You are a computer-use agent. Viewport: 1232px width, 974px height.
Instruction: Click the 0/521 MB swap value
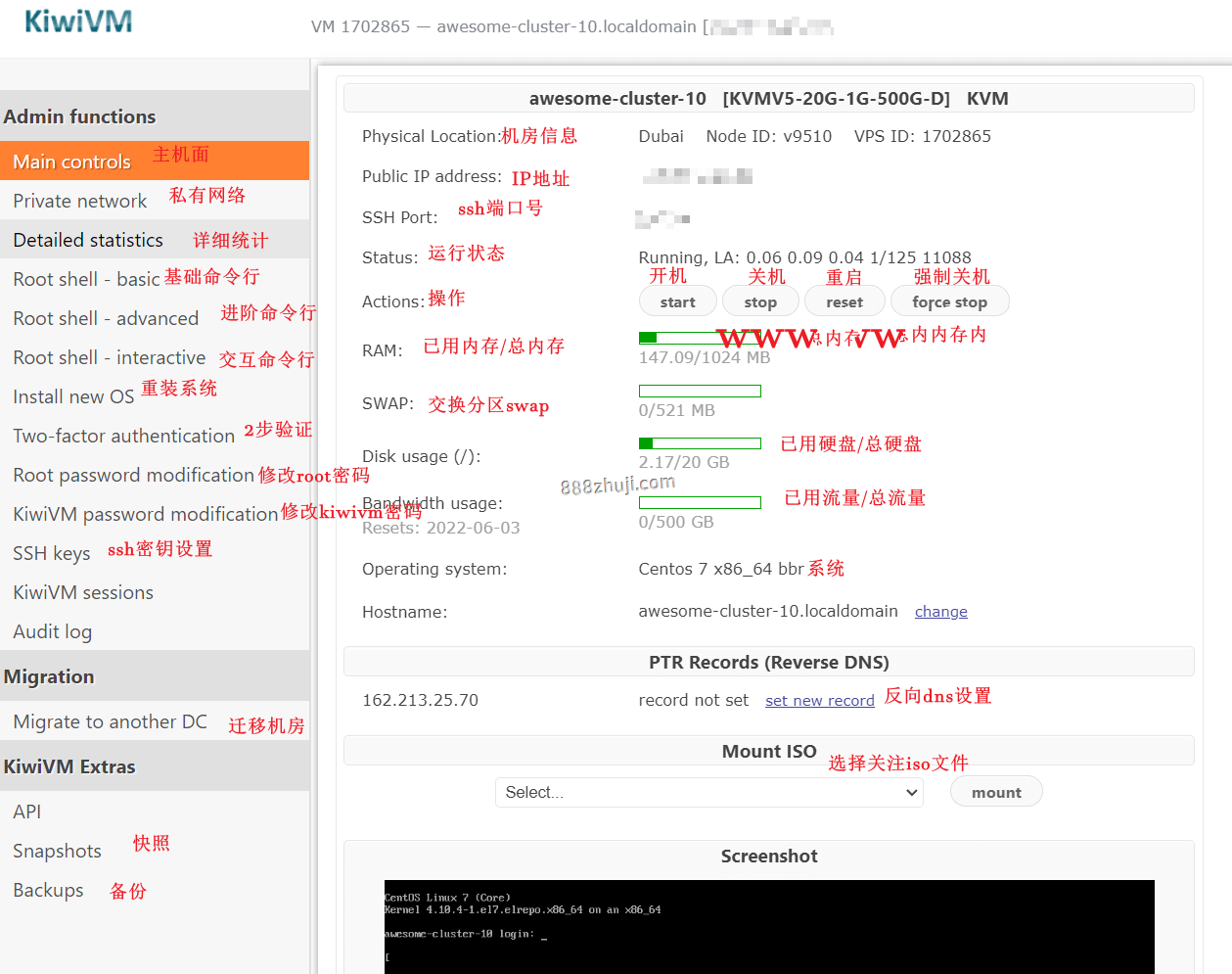[x=677, y=410]
